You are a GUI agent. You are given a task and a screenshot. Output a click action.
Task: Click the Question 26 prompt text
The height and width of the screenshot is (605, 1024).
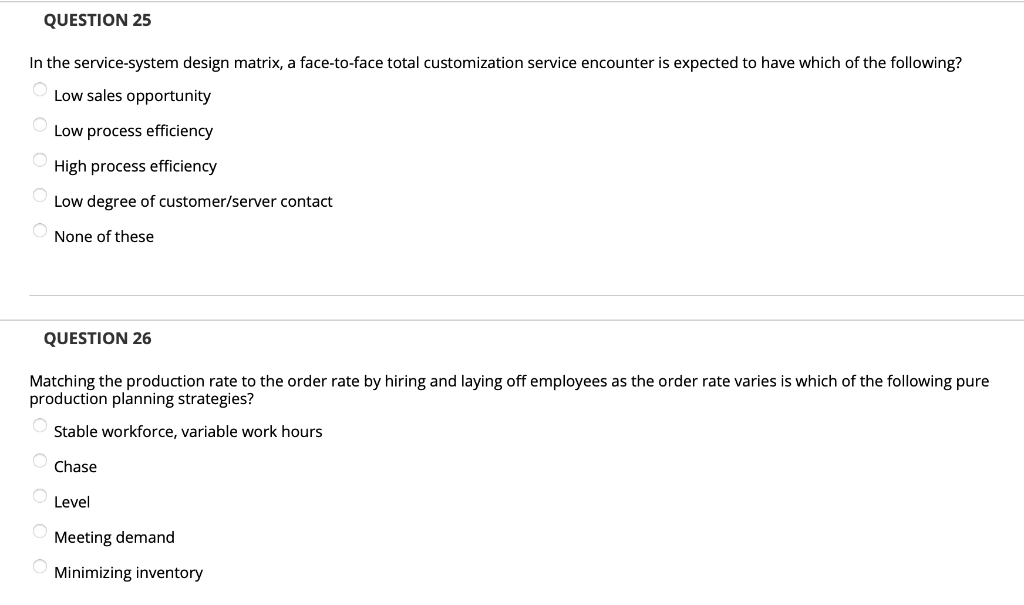point(509,389)
